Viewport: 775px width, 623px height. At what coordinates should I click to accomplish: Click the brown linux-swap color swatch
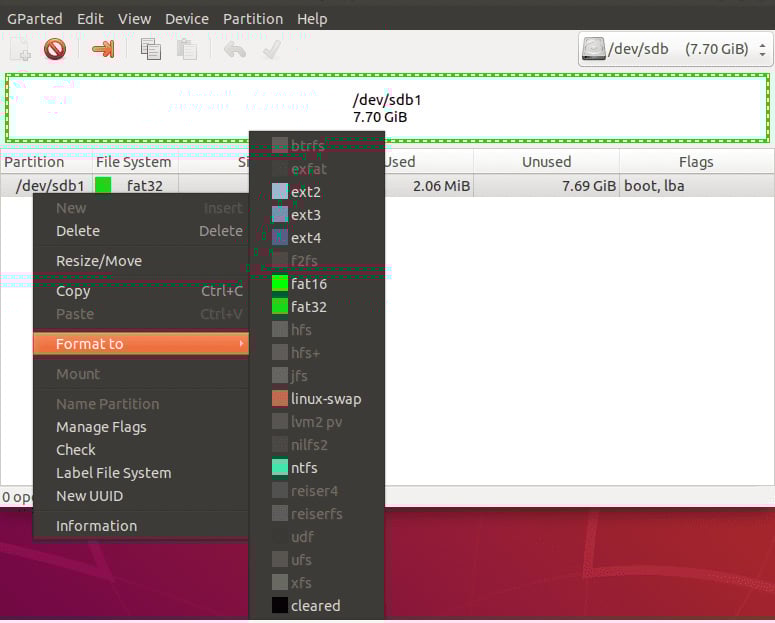tap(280, 398)
